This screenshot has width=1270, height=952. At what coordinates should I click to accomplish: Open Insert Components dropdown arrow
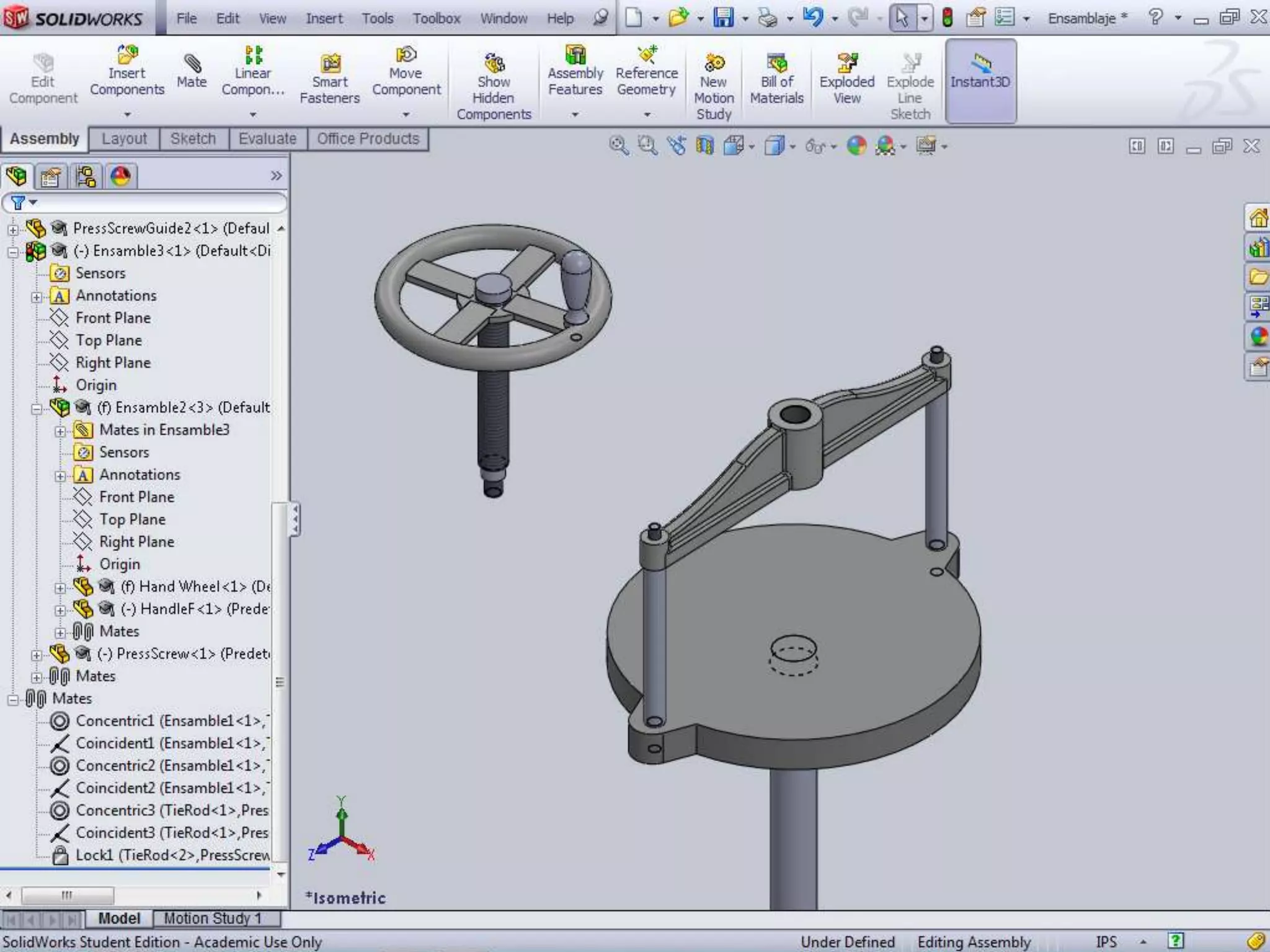[127, 115]
